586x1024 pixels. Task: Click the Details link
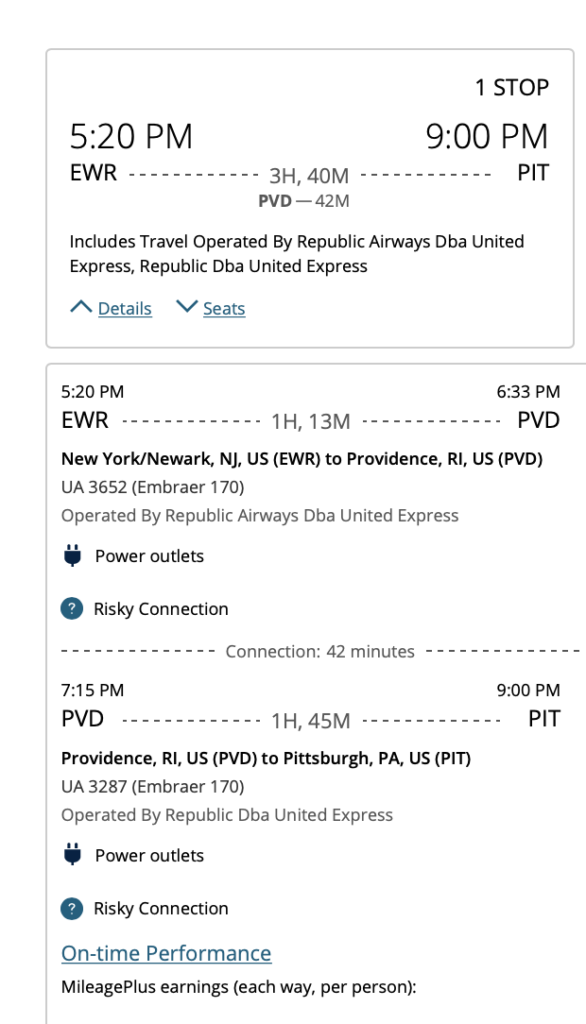click(x=124, y=308)
